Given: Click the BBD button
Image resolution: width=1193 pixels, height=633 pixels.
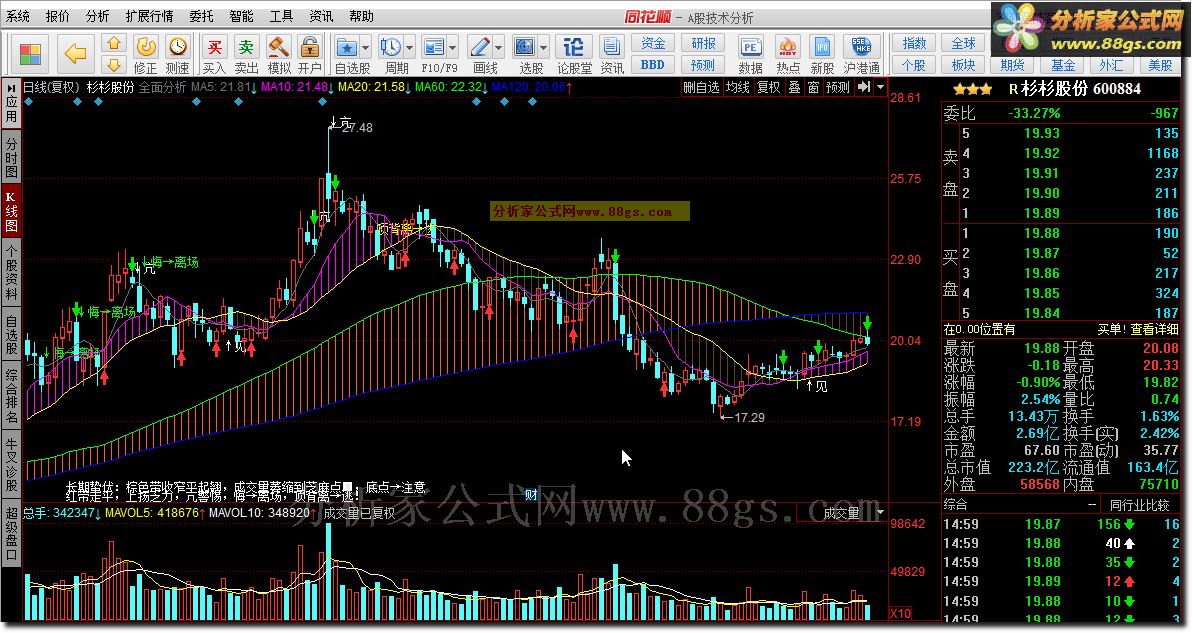Looking at the screenshot, I should 653,65.
